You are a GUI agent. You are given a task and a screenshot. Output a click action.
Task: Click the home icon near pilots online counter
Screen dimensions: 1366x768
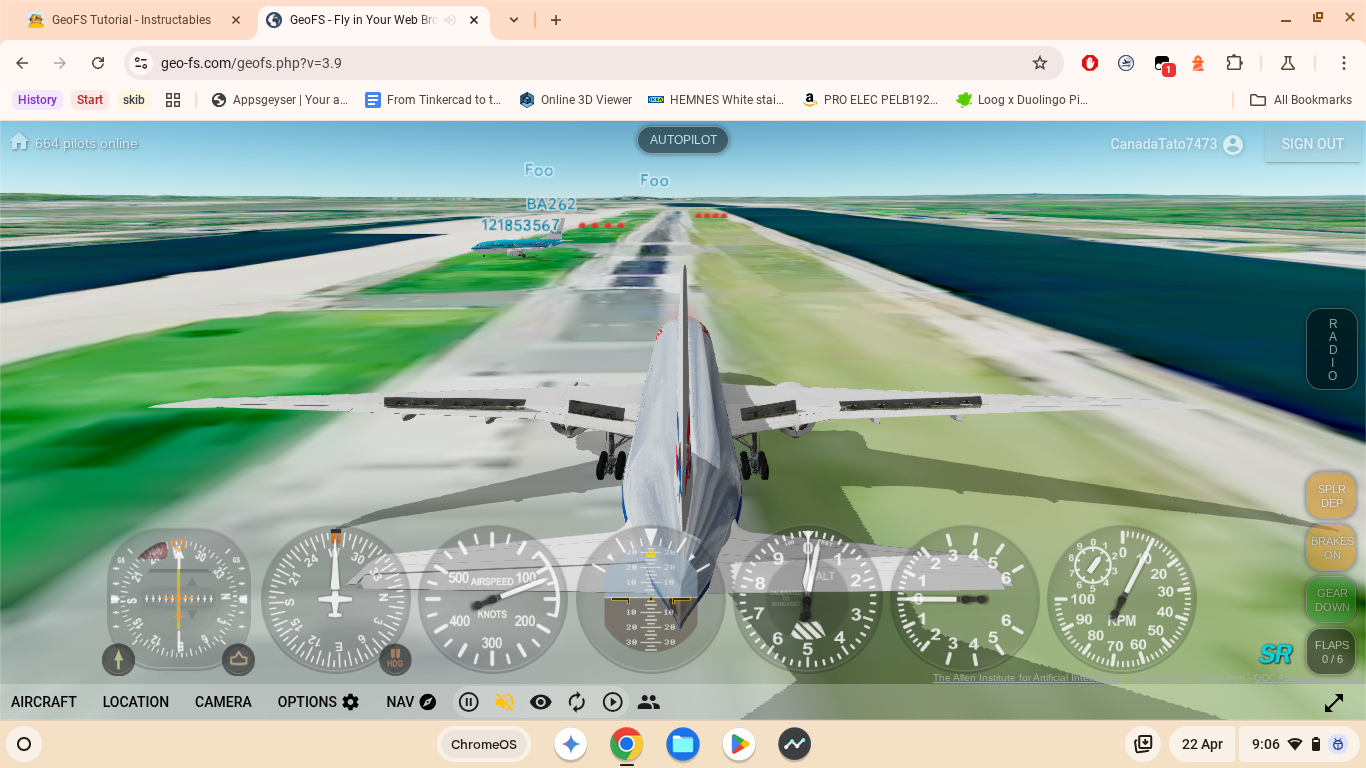18,142
